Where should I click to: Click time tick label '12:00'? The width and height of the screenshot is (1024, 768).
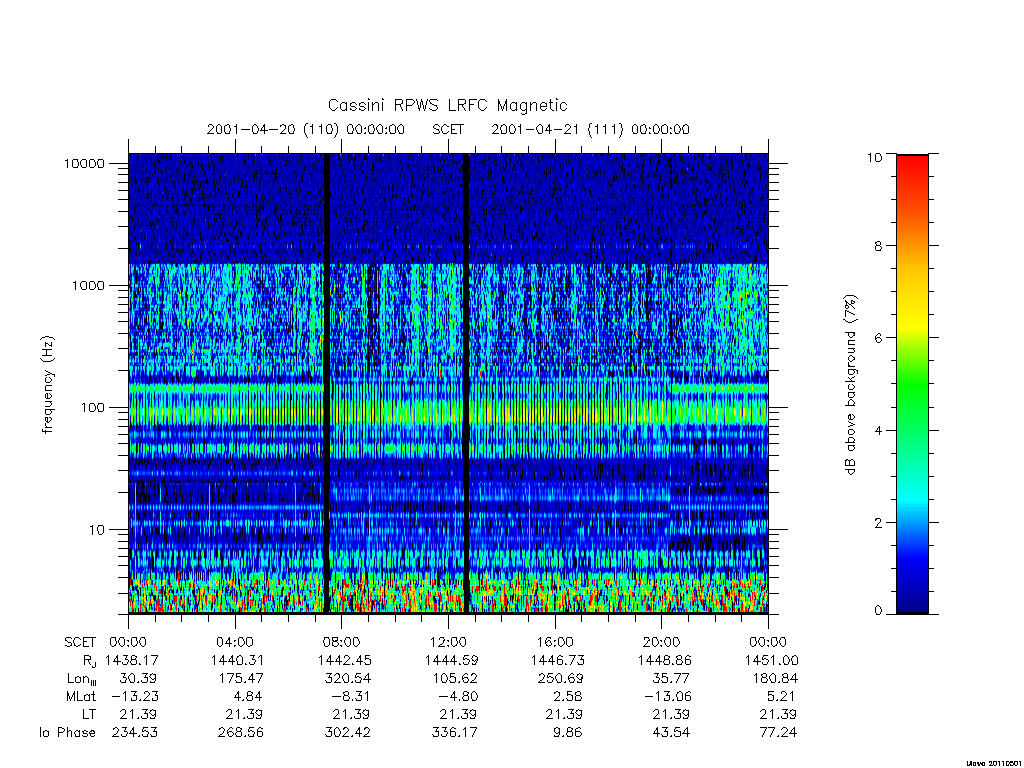click(448, 642)
